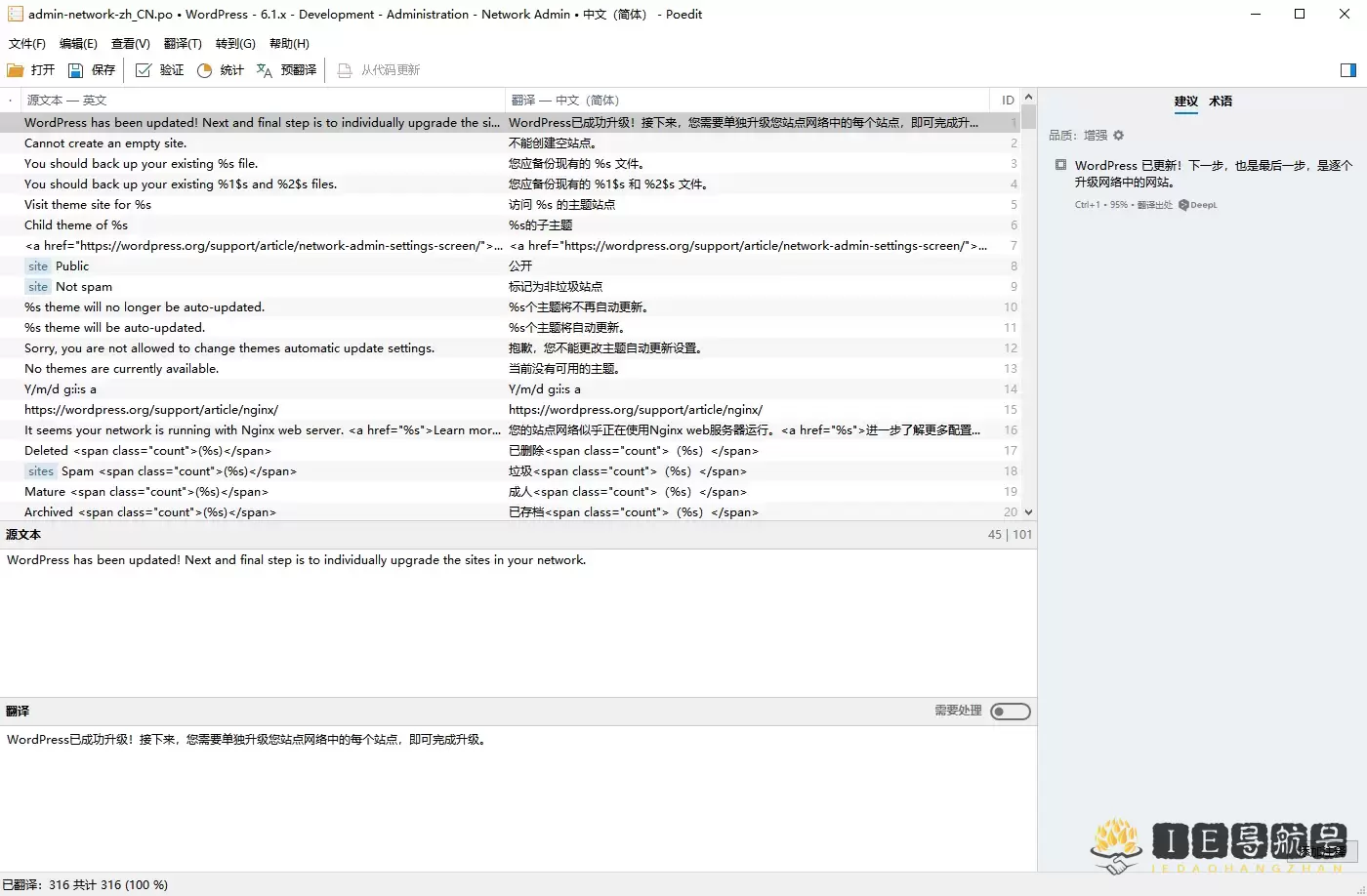Select row '%s theme will no longer be auto-updated.'

(x=511, y=307)
